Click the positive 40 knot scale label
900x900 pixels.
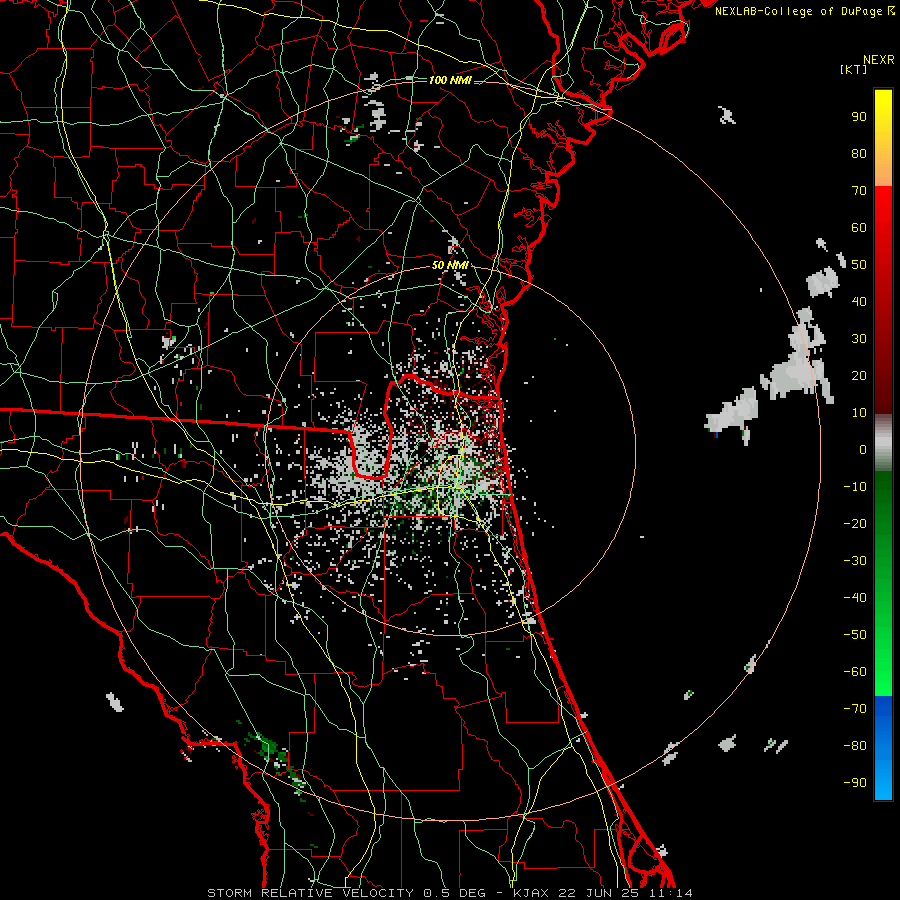pyautogui.click(x=859, y=302)
